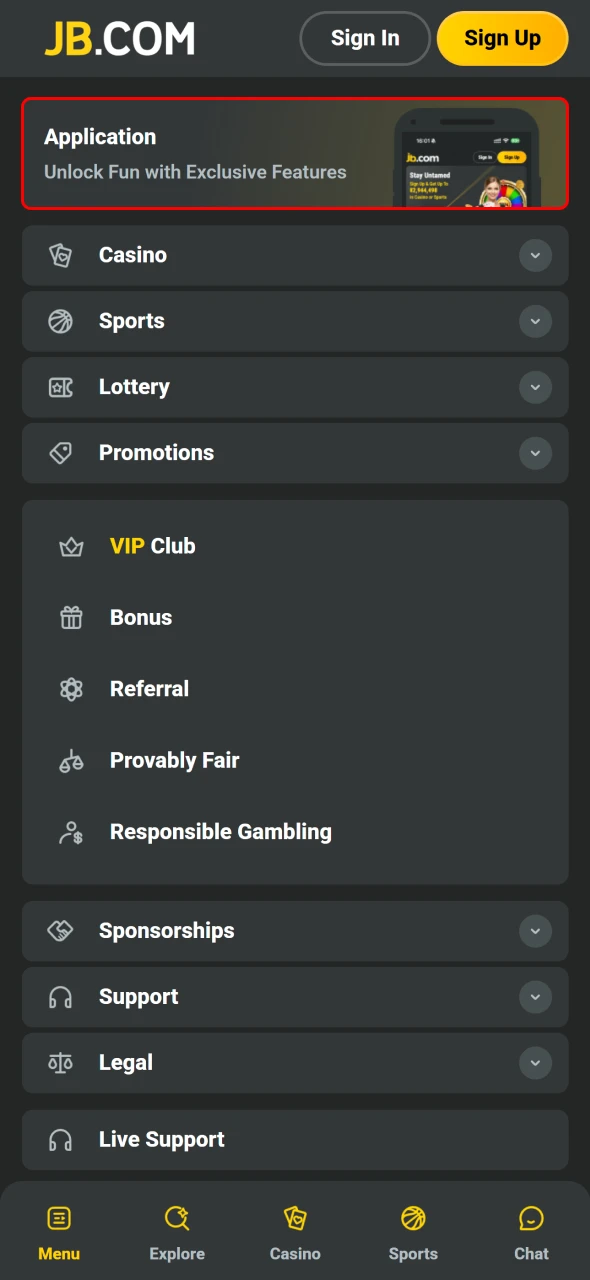Click the Responsible Gambling person icon
This screenshot has height=1280, width=590.
[71, 831]
